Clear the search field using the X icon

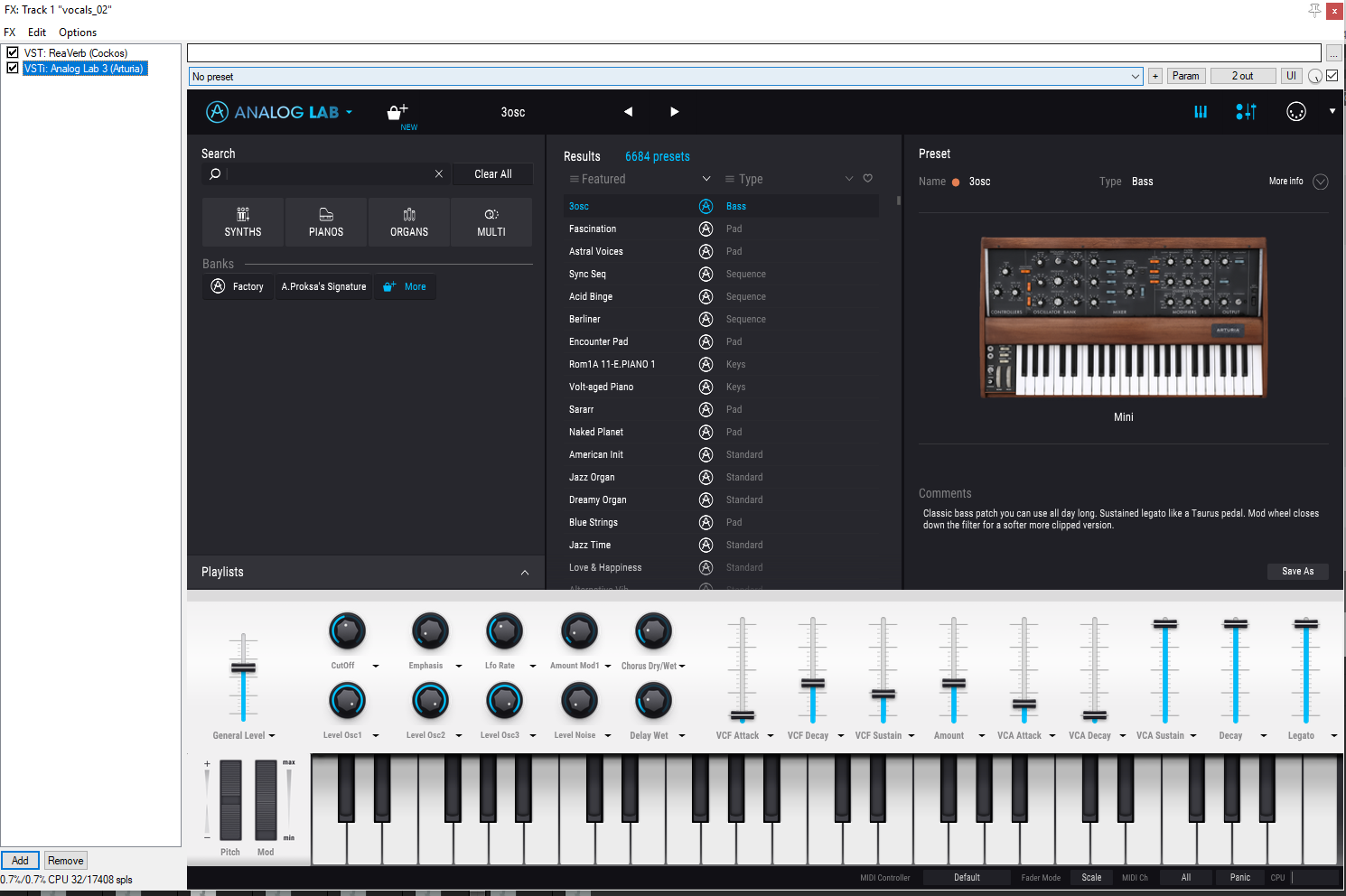(439, 173)
